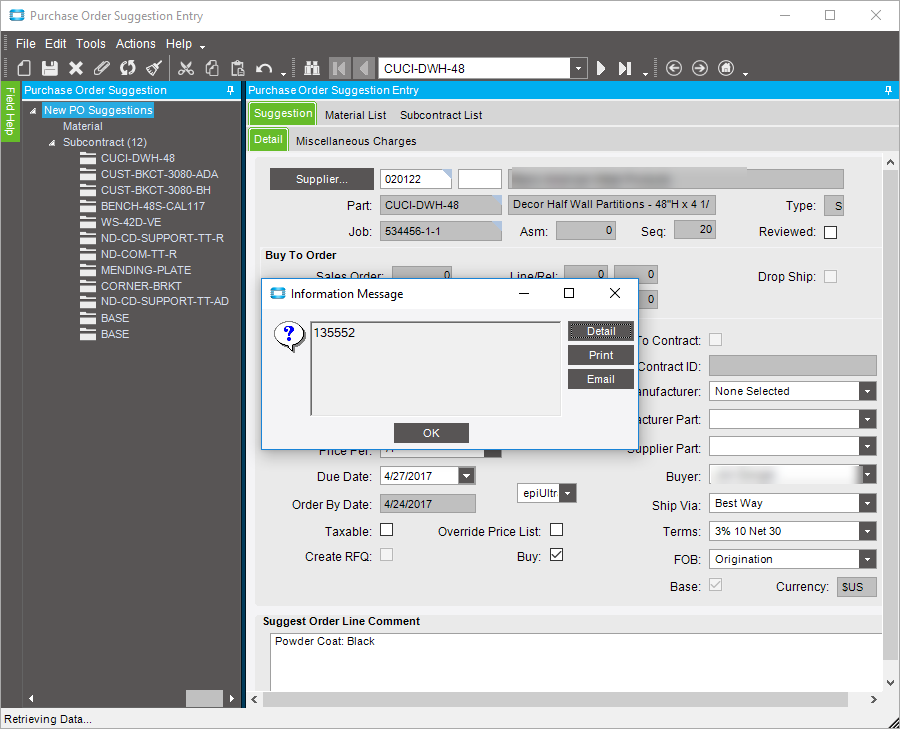The height and width of the screenshot is (729, 900).
Task: Click the binoculars Search icon
Action: click(311, 68)
